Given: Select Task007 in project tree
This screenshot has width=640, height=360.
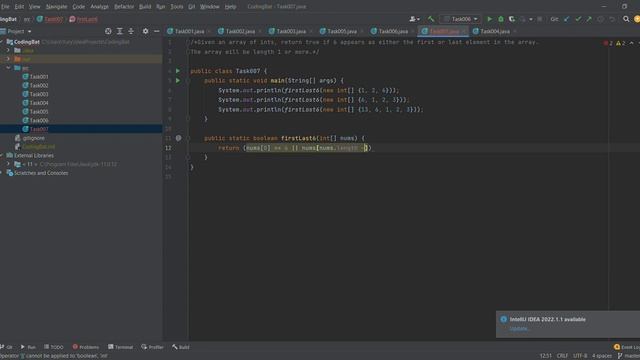Looking at the screenshot, I should [x=39, y=129].
